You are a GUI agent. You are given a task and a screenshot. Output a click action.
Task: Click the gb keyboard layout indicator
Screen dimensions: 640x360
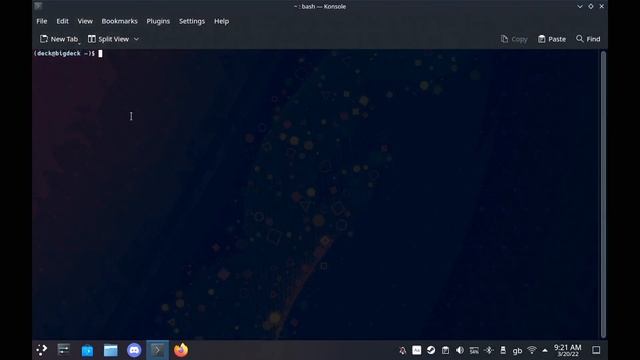click(517, 351)
